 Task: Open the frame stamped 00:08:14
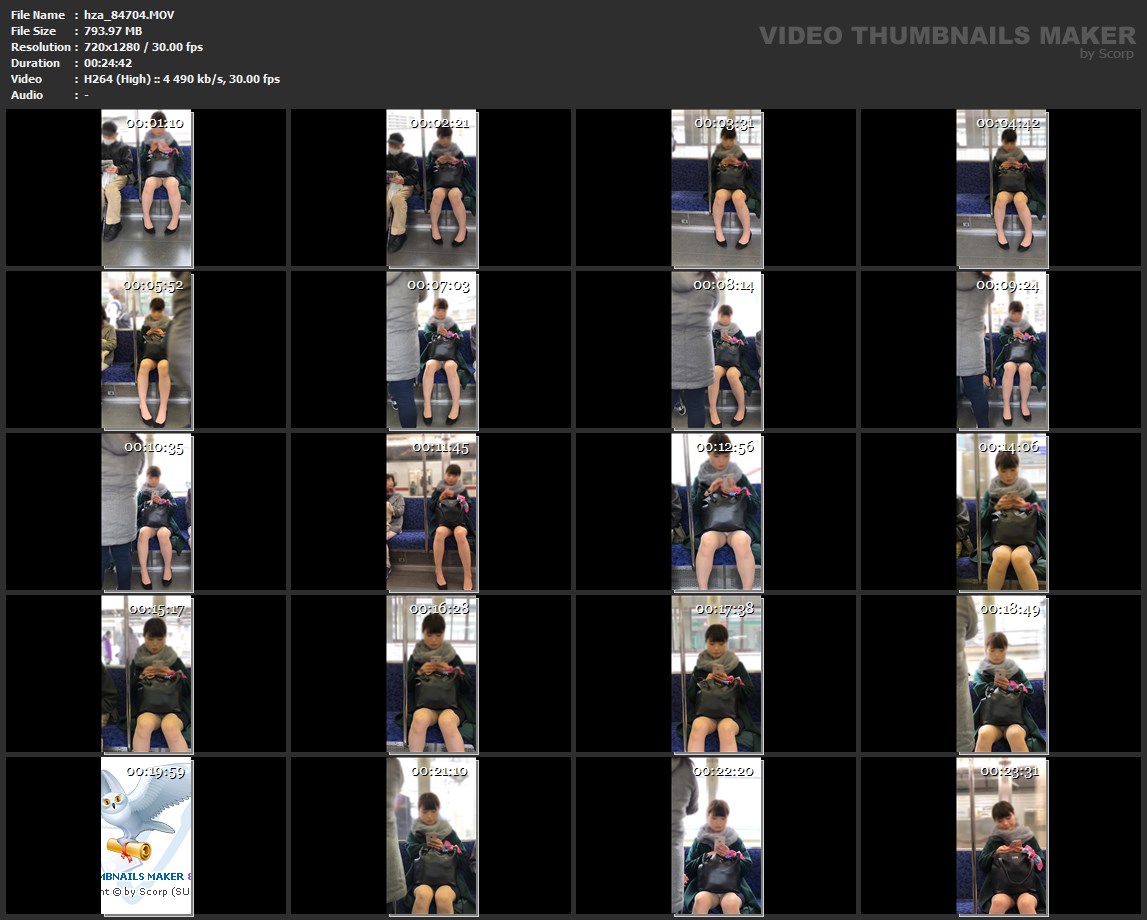(717, 350)
